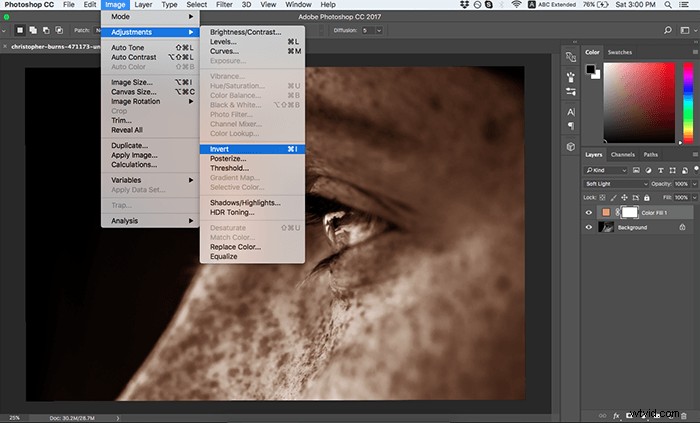The height and width of the screenshot is (423, 700).
Task: Open the Opacity slider dropdown arrow
Action: click(x=695, y=184)
